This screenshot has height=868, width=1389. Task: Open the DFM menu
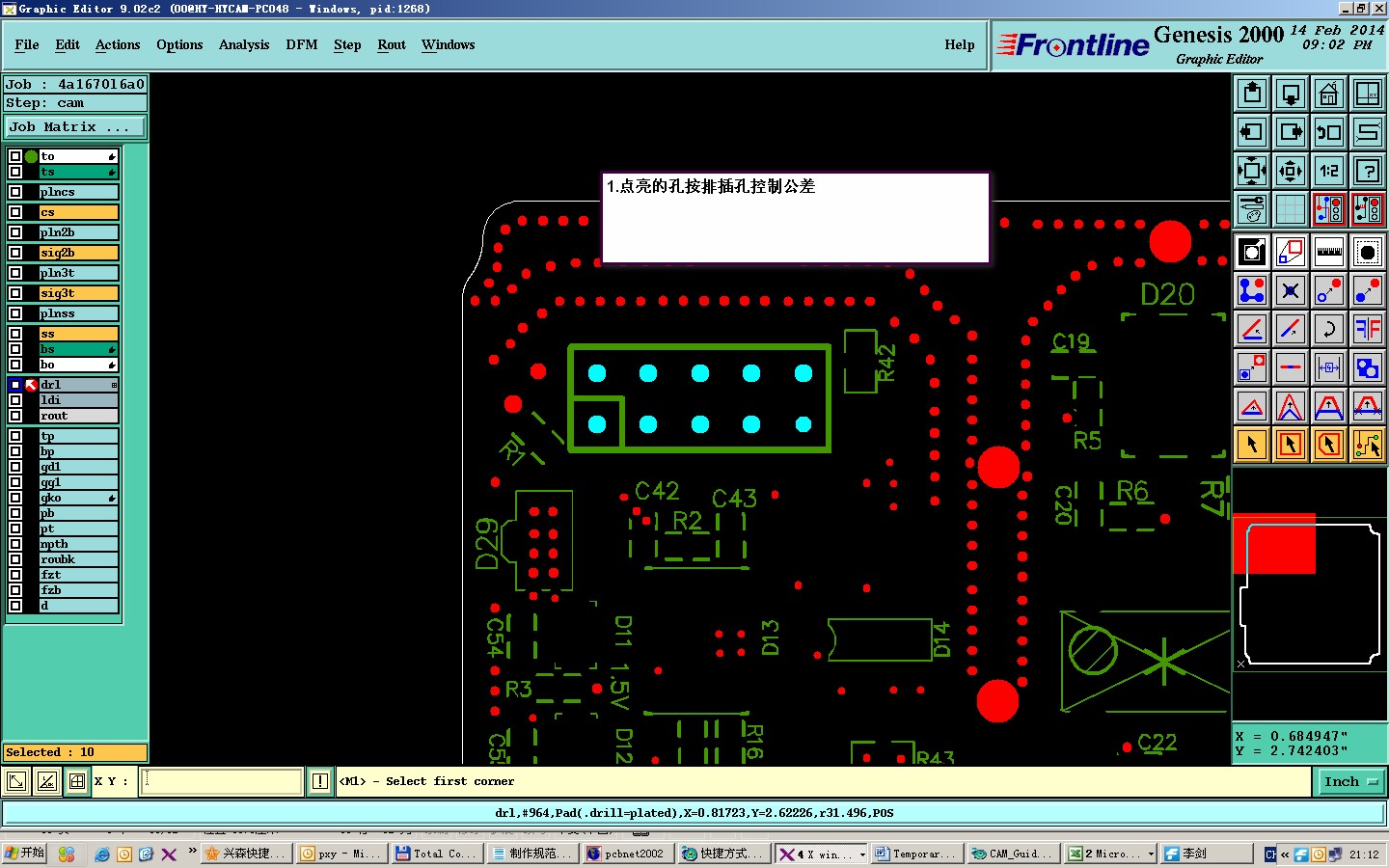(x=302, y=44)
